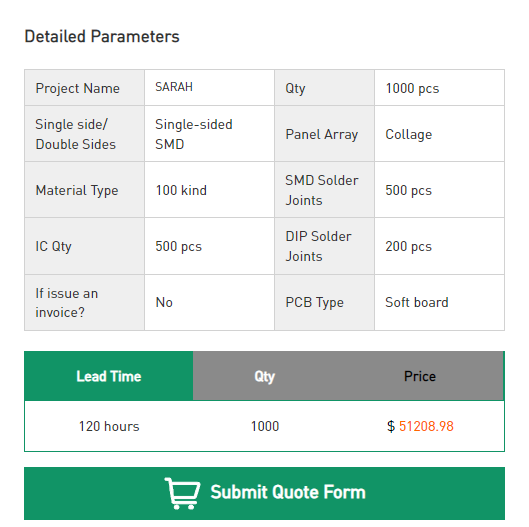Viewport: 529px width, 527px height.
Task: Select the SARAH project name value
Action: pyautogui.click(x=174, y=87)
